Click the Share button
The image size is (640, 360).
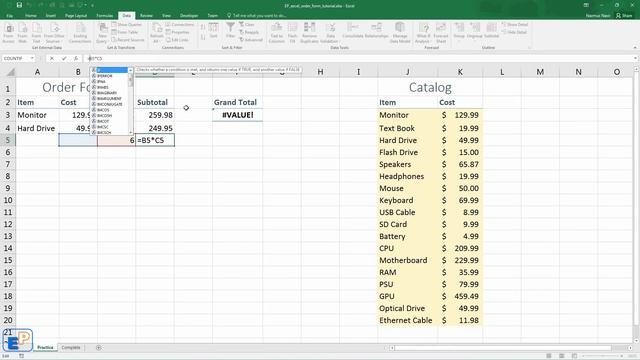coord(624,16)
